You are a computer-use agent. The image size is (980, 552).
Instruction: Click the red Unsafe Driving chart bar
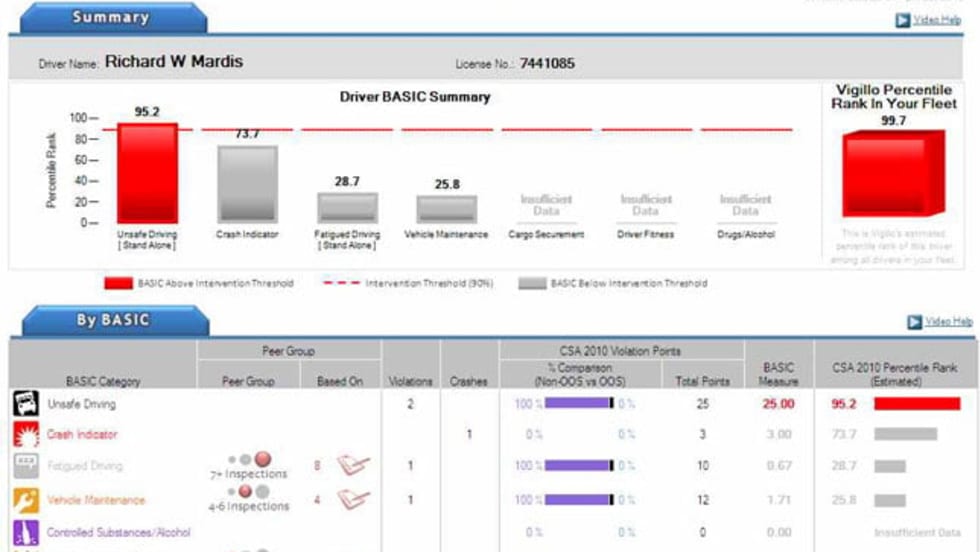click(147, 172)
